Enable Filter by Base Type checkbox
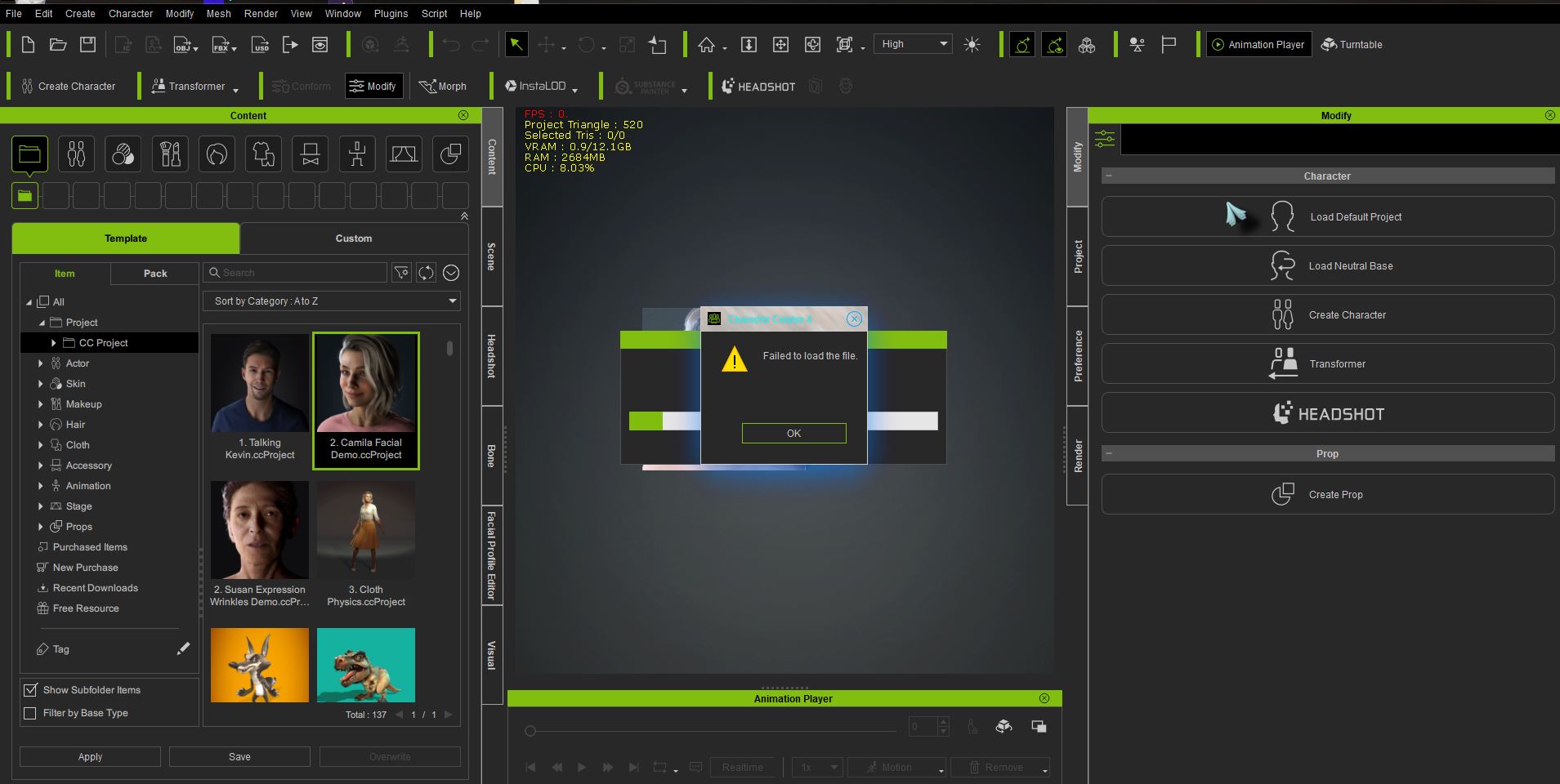The width and height of the screenshot is (1560, 784). [30, 713]
